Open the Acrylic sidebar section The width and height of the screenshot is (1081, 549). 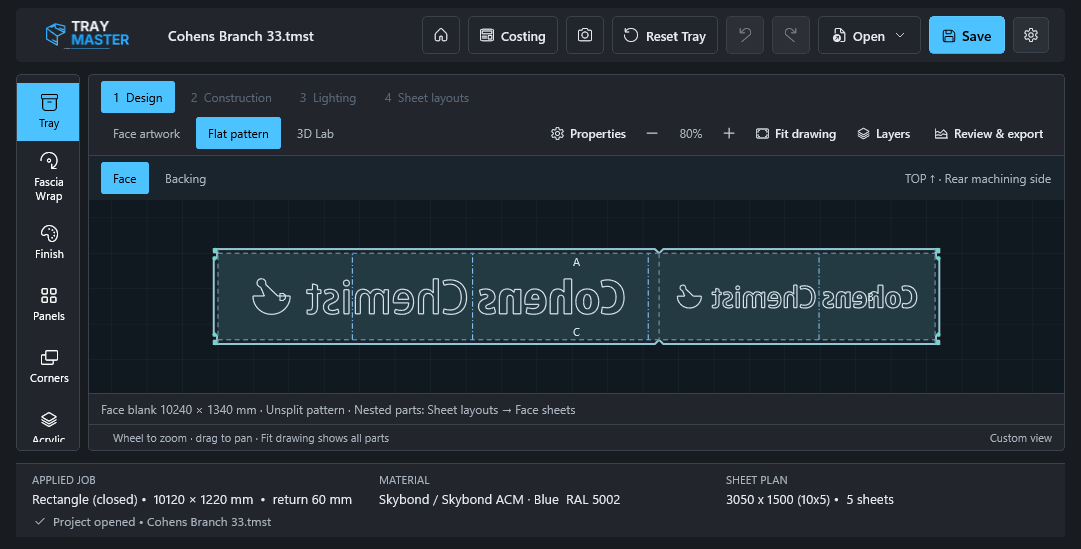[x=48, y=428]
